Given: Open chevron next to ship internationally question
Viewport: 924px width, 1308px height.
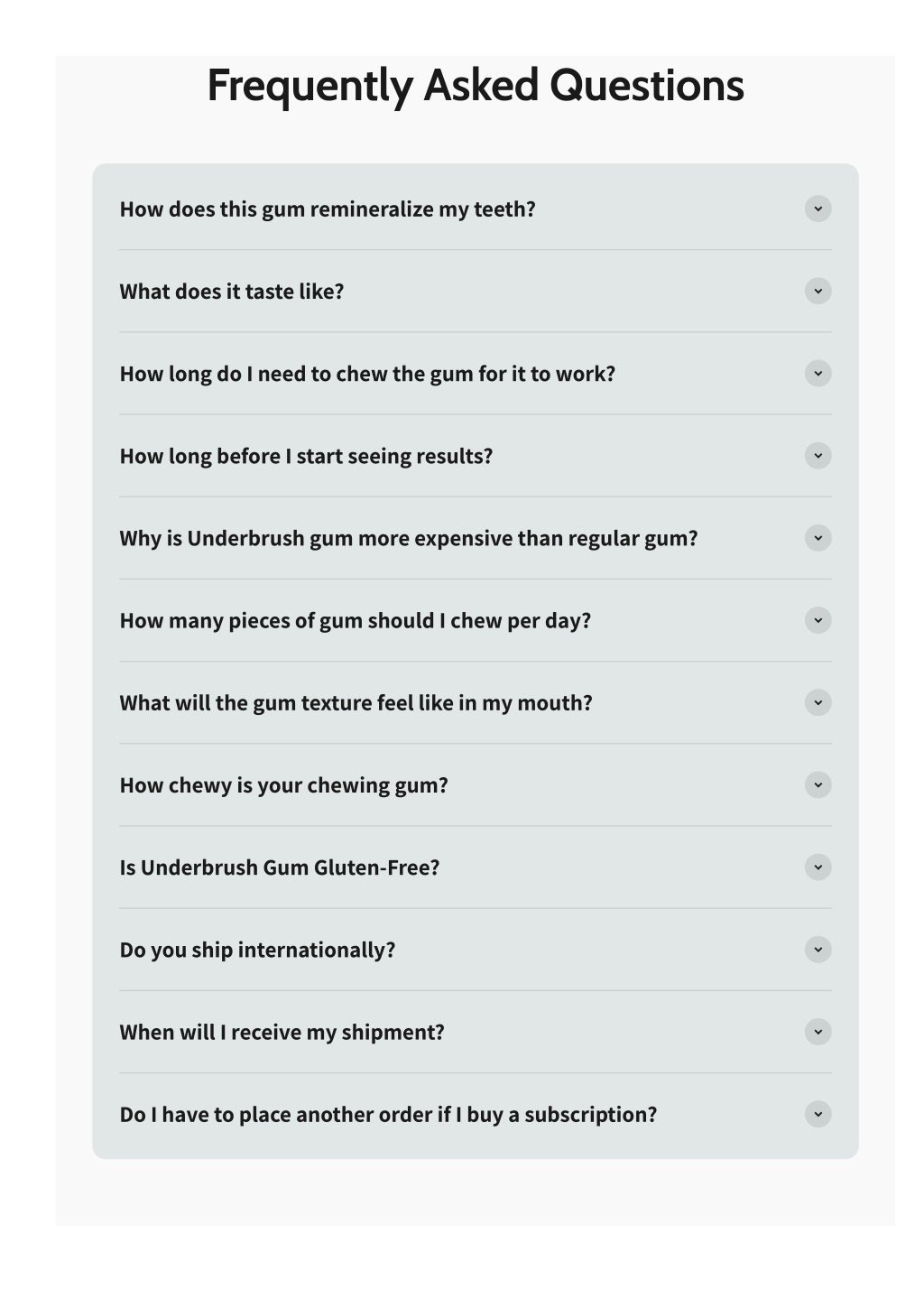Looking at the screenshot, I should [x=818, y=950].
